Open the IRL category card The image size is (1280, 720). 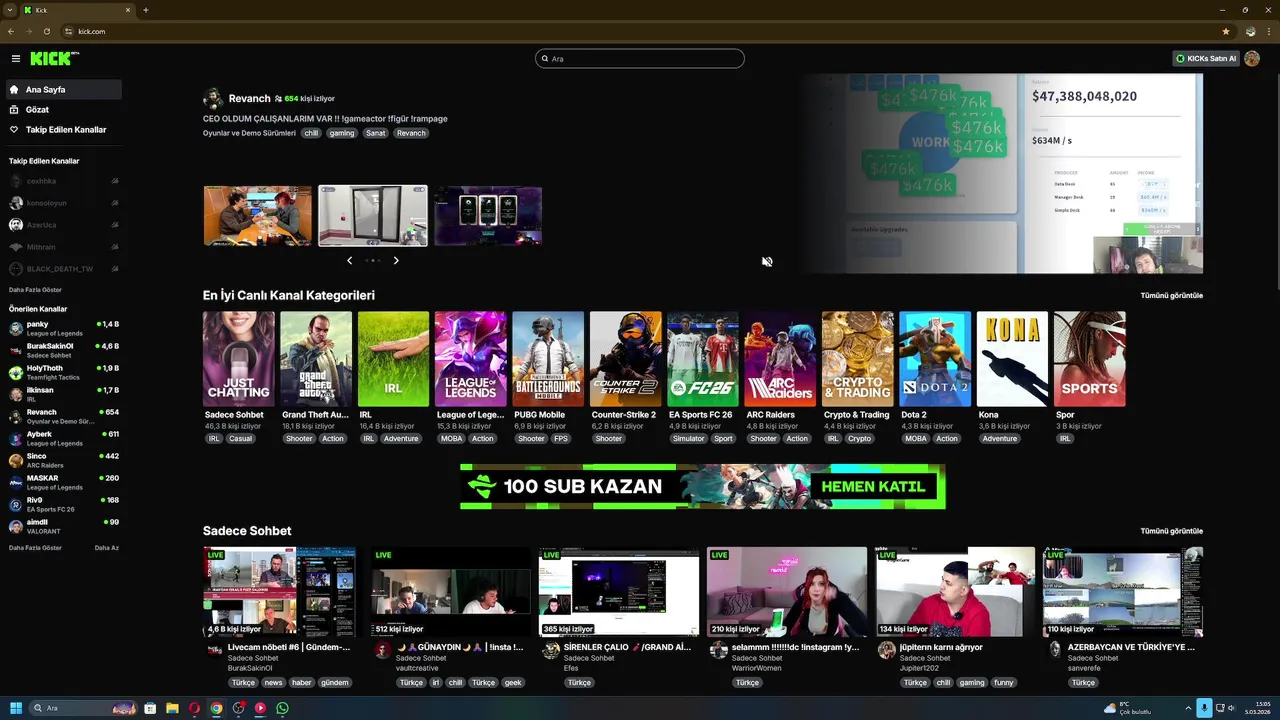pyautogui.click(x=394, y=359)
